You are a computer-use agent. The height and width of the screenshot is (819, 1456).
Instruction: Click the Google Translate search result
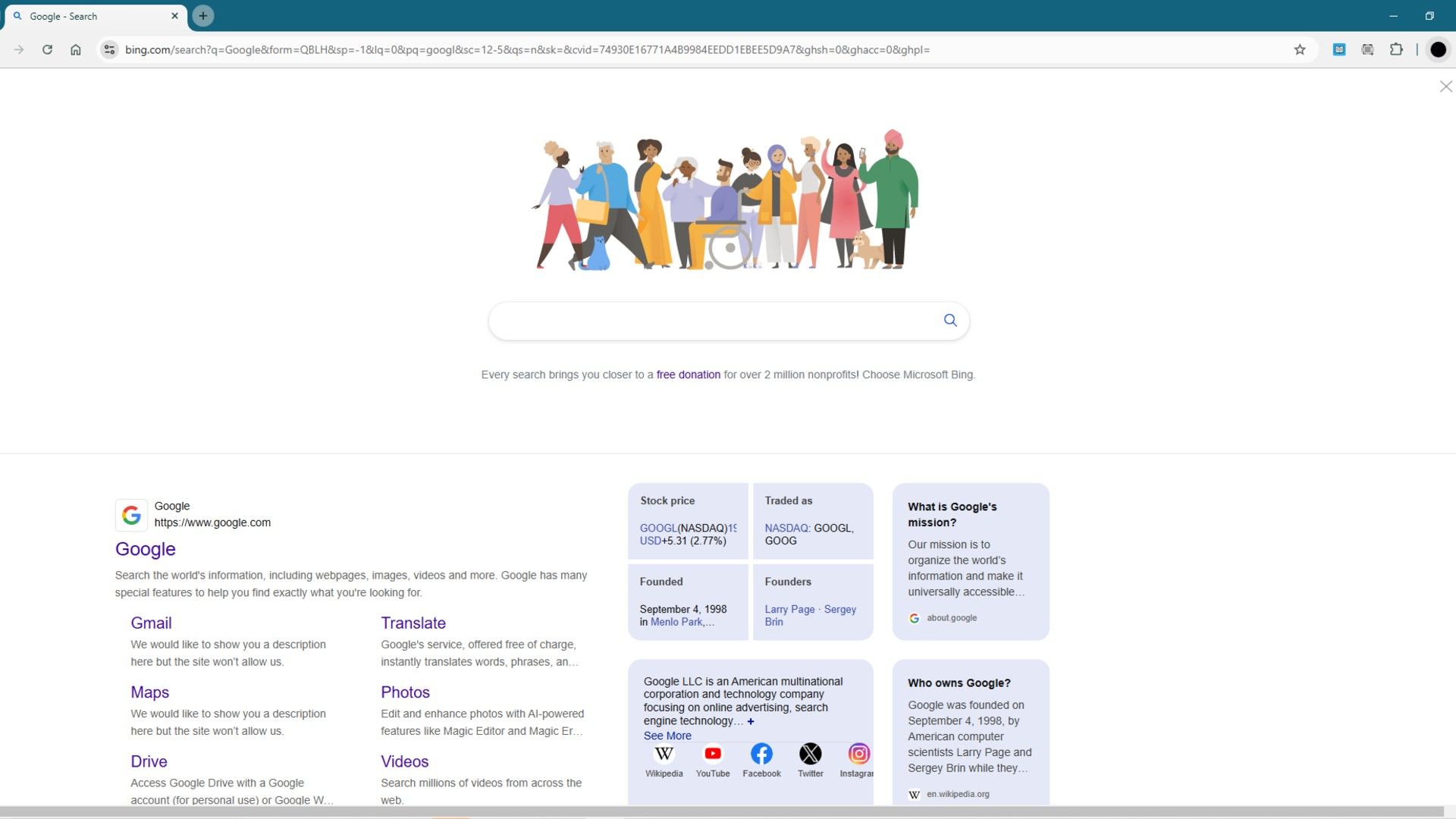[x=412, y=622]
